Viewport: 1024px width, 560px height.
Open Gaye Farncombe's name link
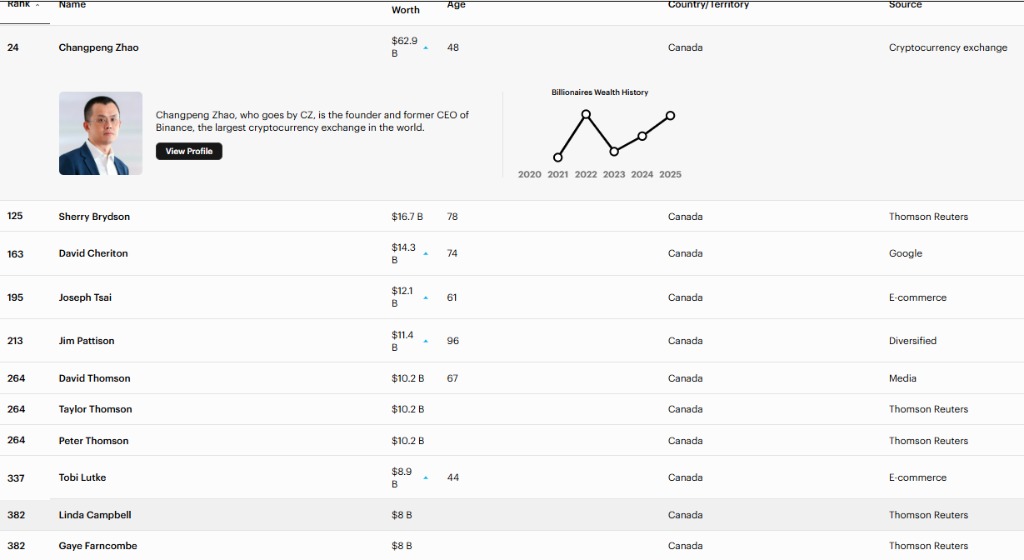point(98,546)
